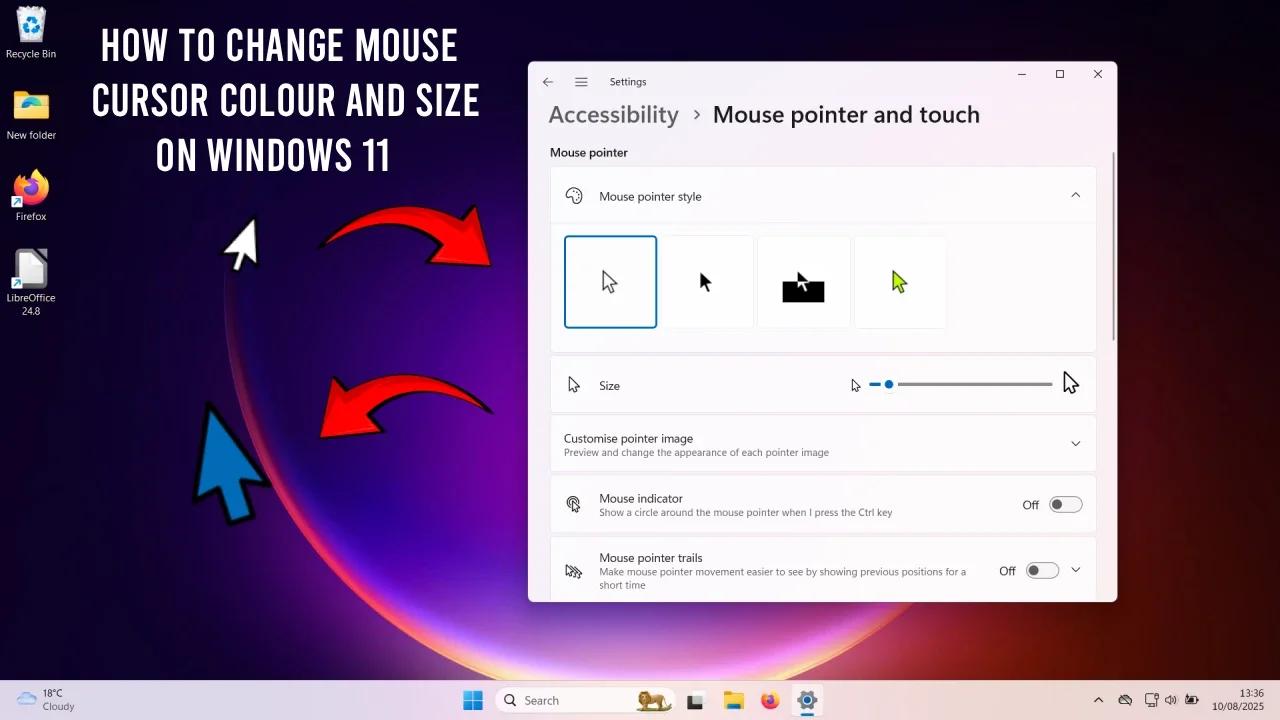Select the Firefox desktop shortcut
This screenshot has height=720, width=1280.
tap(31, 196)
